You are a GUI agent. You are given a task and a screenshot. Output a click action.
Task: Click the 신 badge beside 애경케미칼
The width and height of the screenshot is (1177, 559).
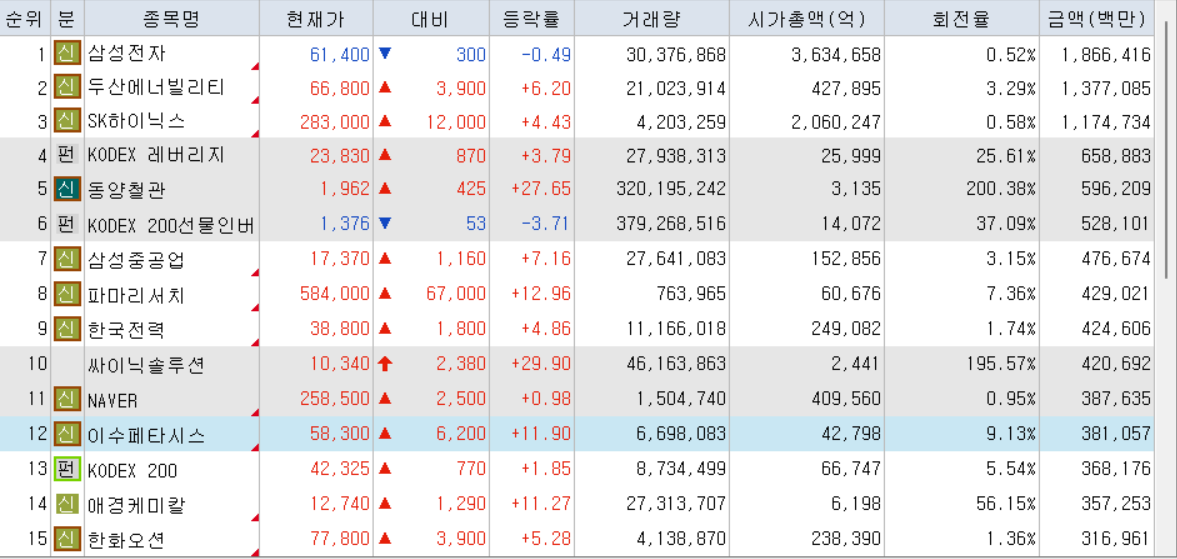pos(67,504)
